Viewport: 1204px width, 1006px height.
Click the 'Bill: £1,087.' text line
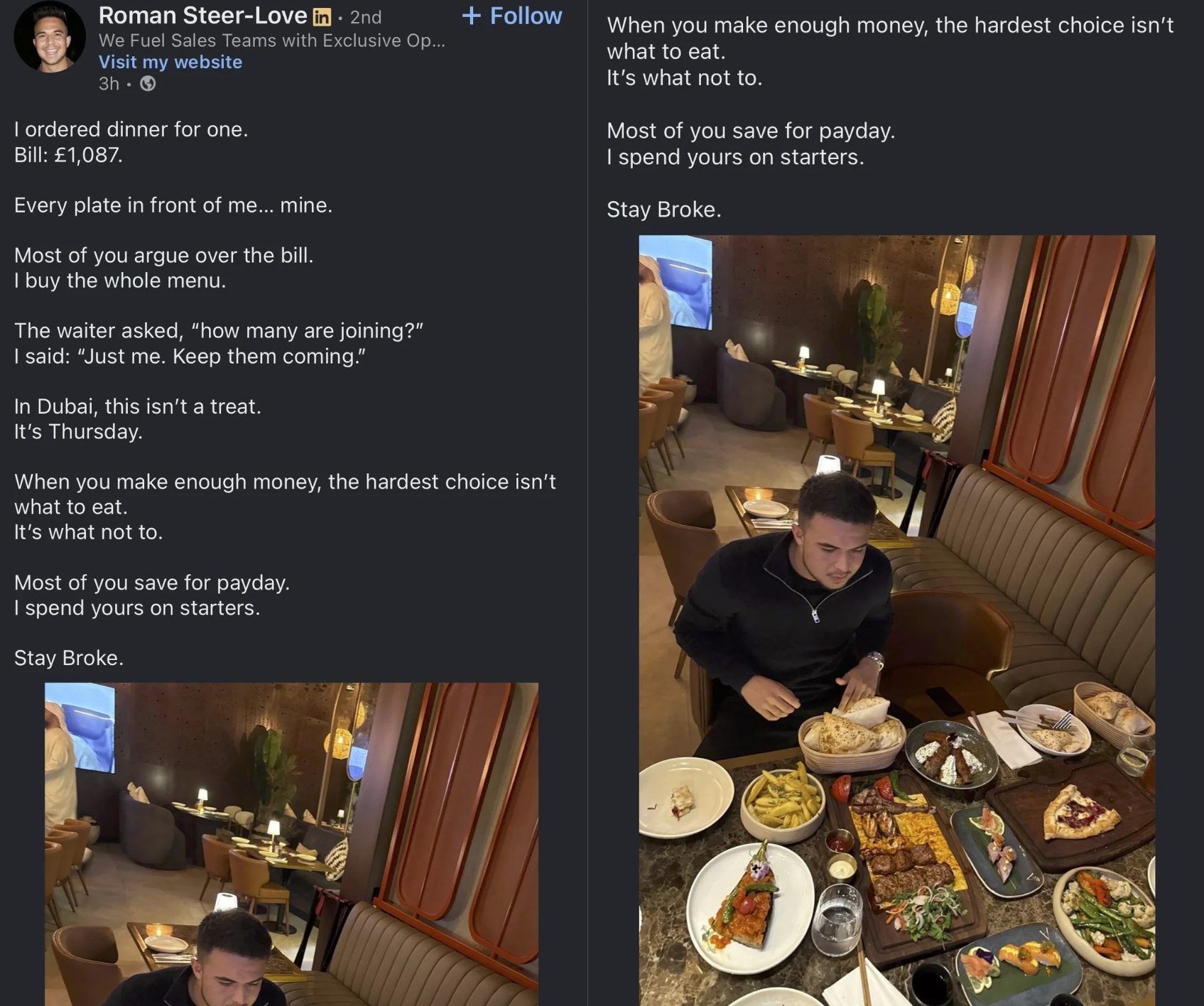pyautogui.click(x=68, y=155)
